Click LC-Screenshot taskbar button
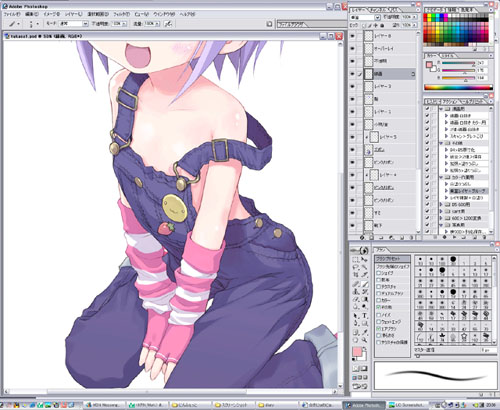 tap(408, 405)
